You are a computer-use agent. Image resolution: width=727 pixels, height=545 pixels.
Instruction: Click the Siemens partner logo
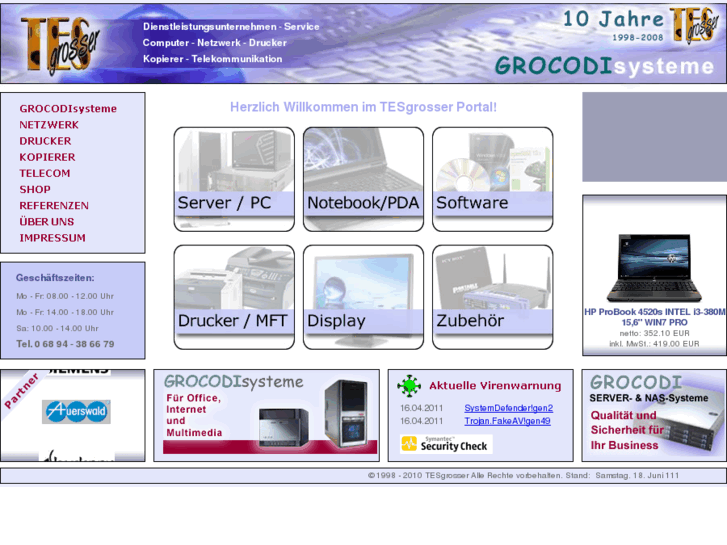click(x=79, y=372)
